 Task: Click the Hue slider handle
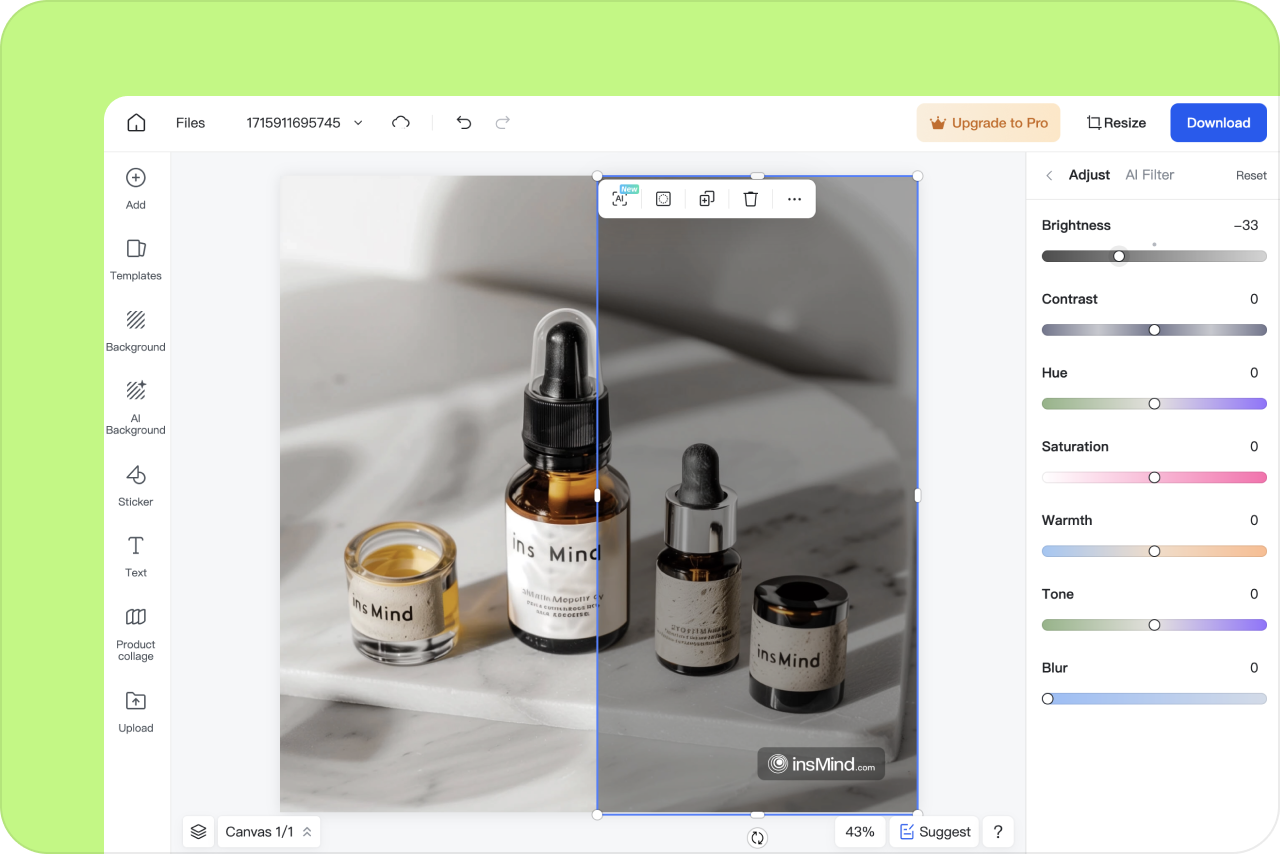(x=1154, y=404)
